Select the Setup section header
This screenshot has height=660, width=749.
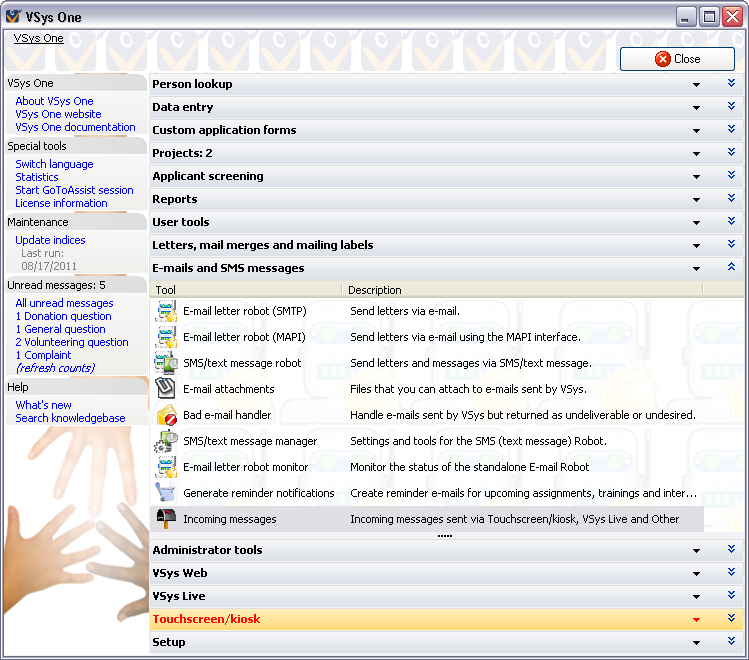click(447, 642)
